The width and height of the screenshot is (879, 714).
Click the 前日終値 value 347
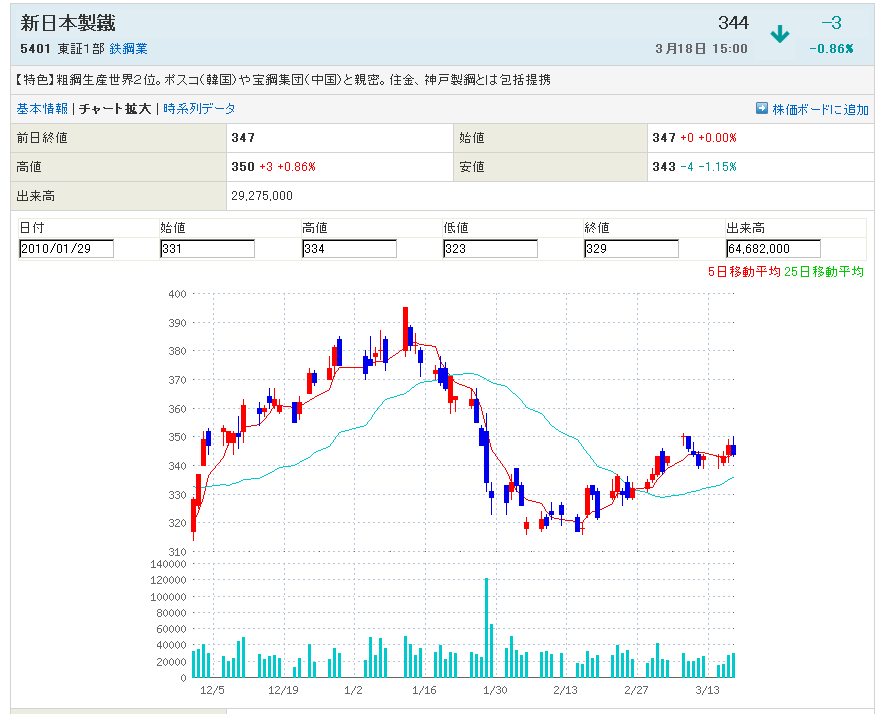point(243,138)
